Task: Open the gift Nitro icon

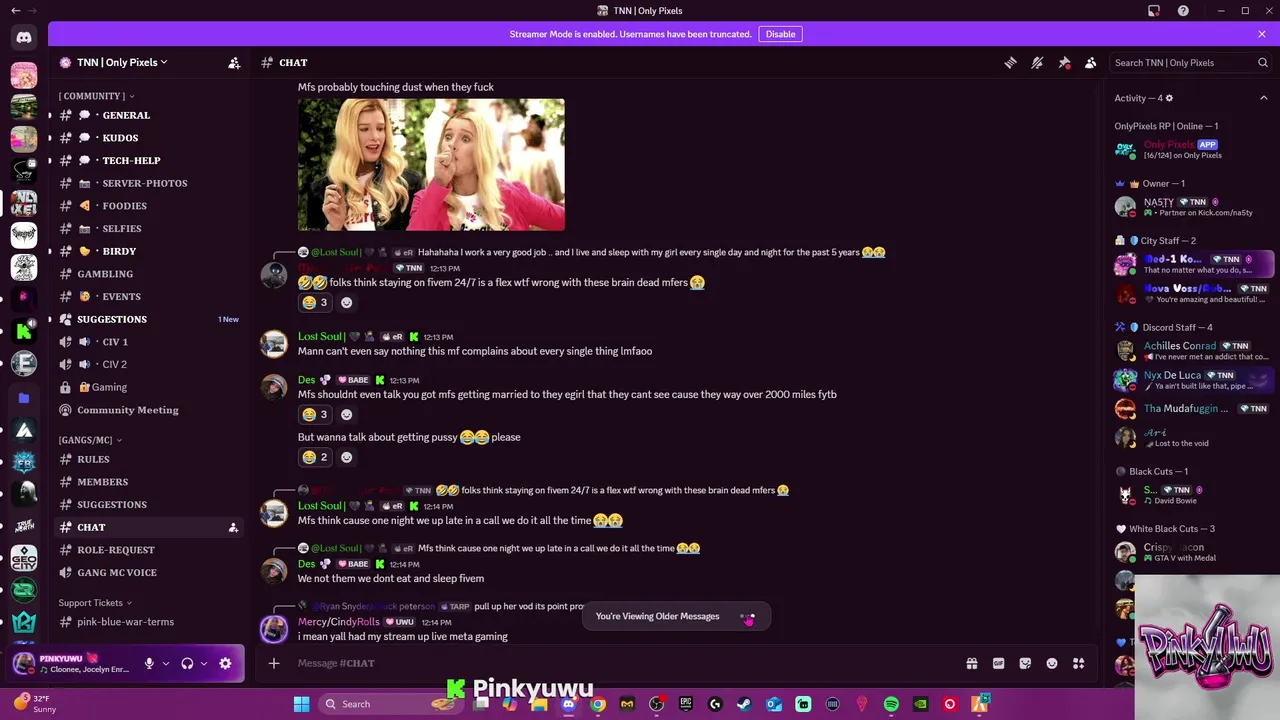Action: point(971,663)
